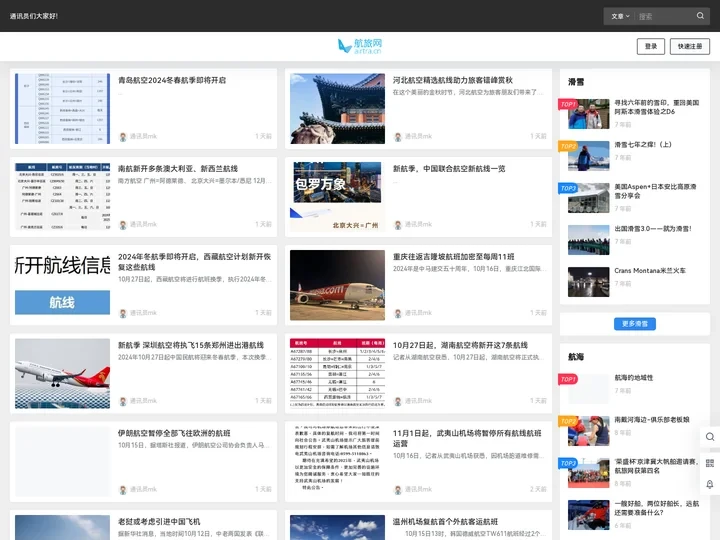Viewport: 720px width, 540px height.
Task: Click author avatar on 中国联合航空 article
Action: (398, 225)
